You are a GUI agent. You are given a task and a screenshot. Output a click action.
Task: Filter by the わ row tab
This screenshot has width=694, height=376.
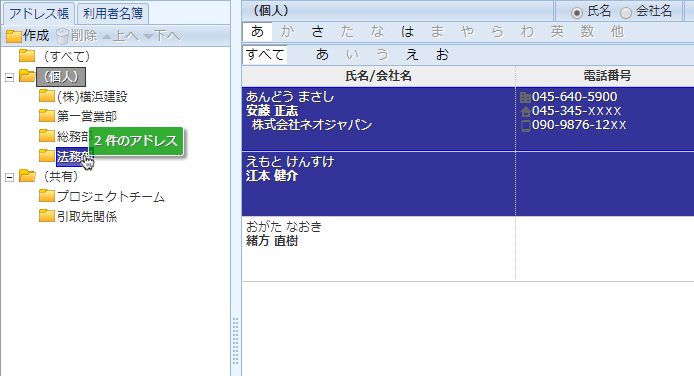tap(527, 31)
